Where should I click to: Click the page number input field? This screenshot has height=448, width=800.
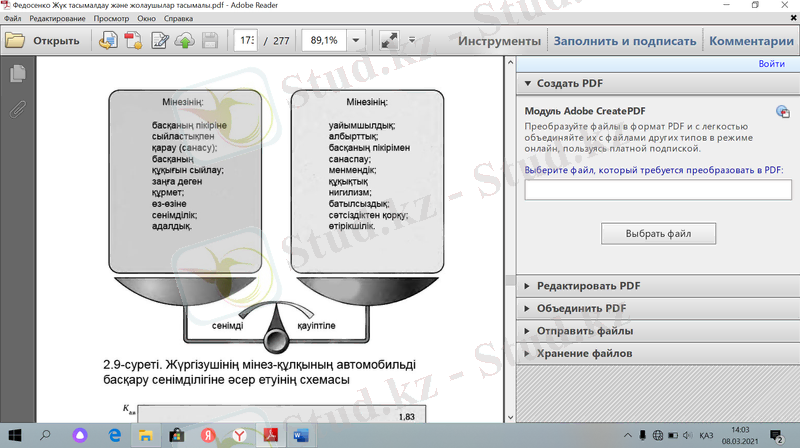click(245, 41)
